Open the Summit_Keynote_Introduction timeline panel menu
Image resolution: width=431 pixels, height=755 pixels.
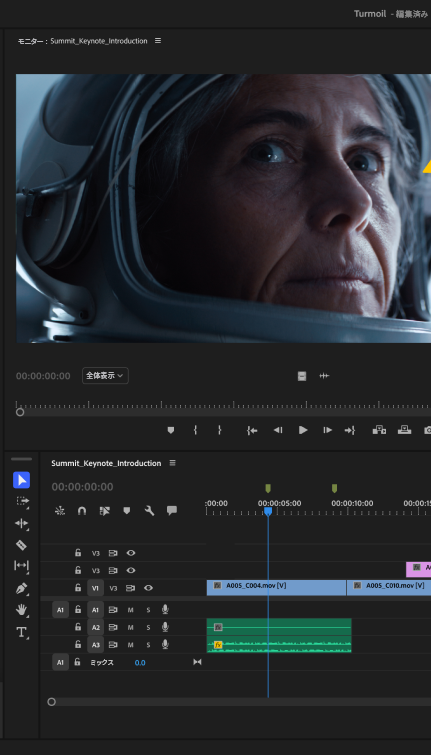[x=172, y=463]
